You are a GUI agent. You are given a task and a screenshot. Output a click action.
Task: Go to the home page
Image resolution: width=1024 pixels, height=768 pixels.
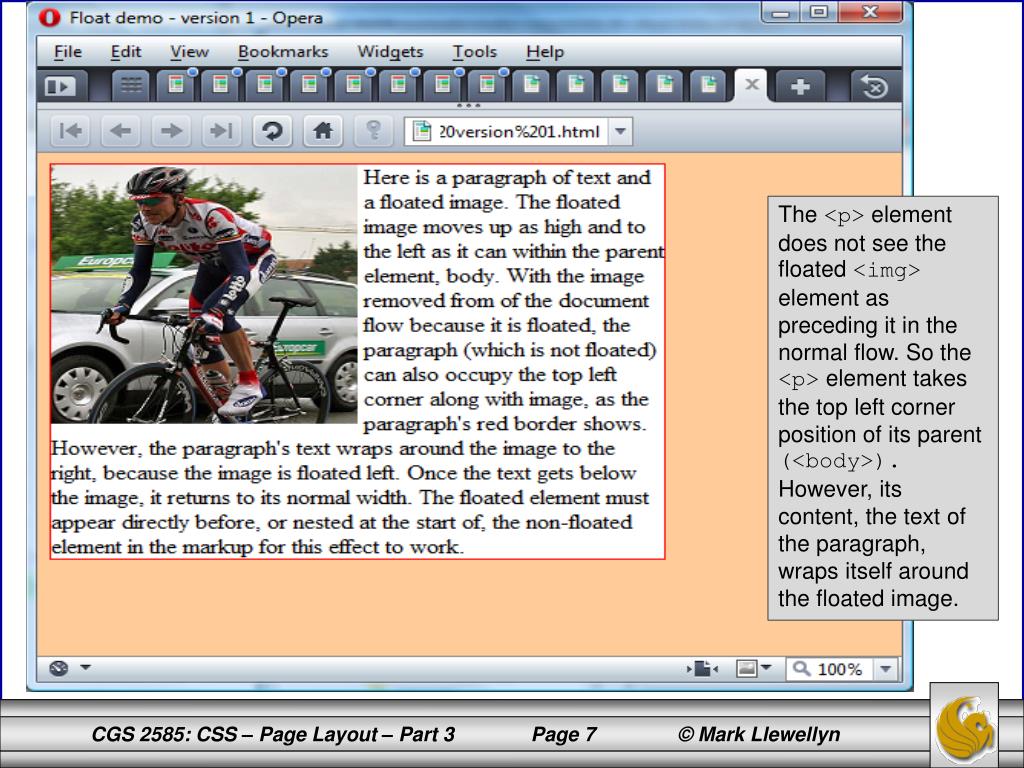pyautogui.click(x=323, y=131)
